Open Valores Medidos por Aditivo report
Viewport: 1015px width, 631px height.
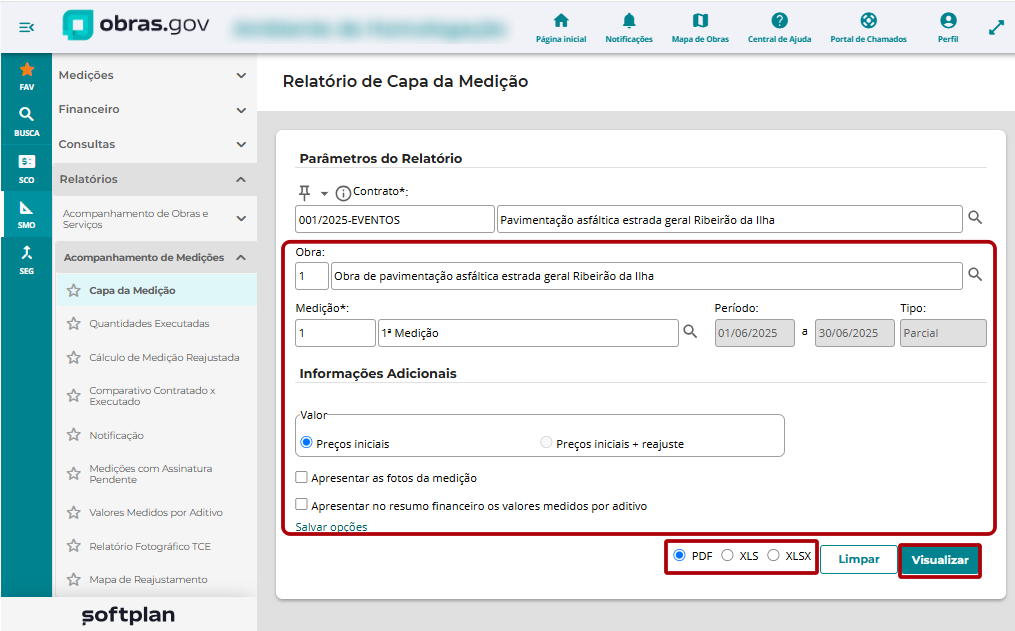(156, 513)
